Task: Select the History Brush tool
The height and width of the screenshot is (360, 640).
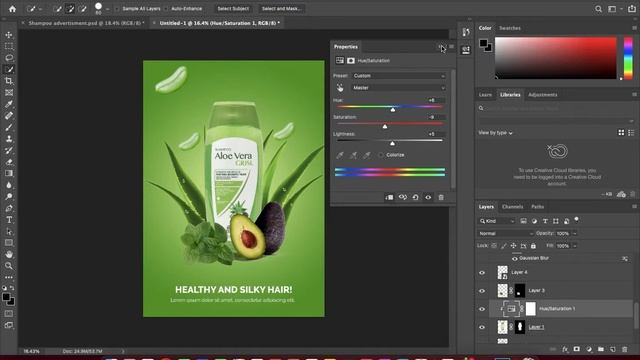Action: (9, 150)
